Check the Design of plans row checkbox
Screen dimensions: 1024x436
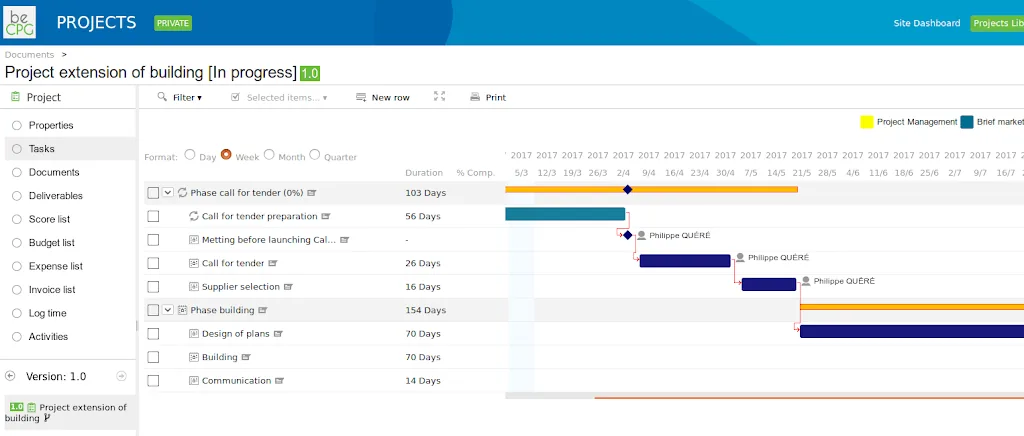153,334
